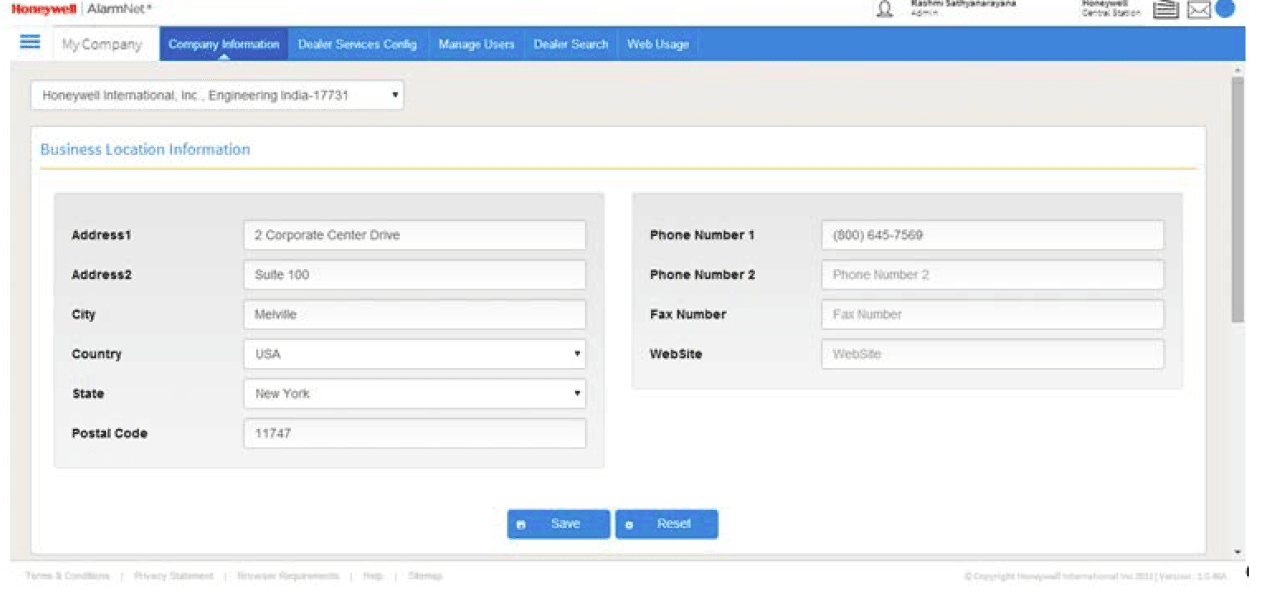This screenshot has height=591, width=1261.
Task: Open the Privacy Statement footer link
Action: click(x=173, y=576)
